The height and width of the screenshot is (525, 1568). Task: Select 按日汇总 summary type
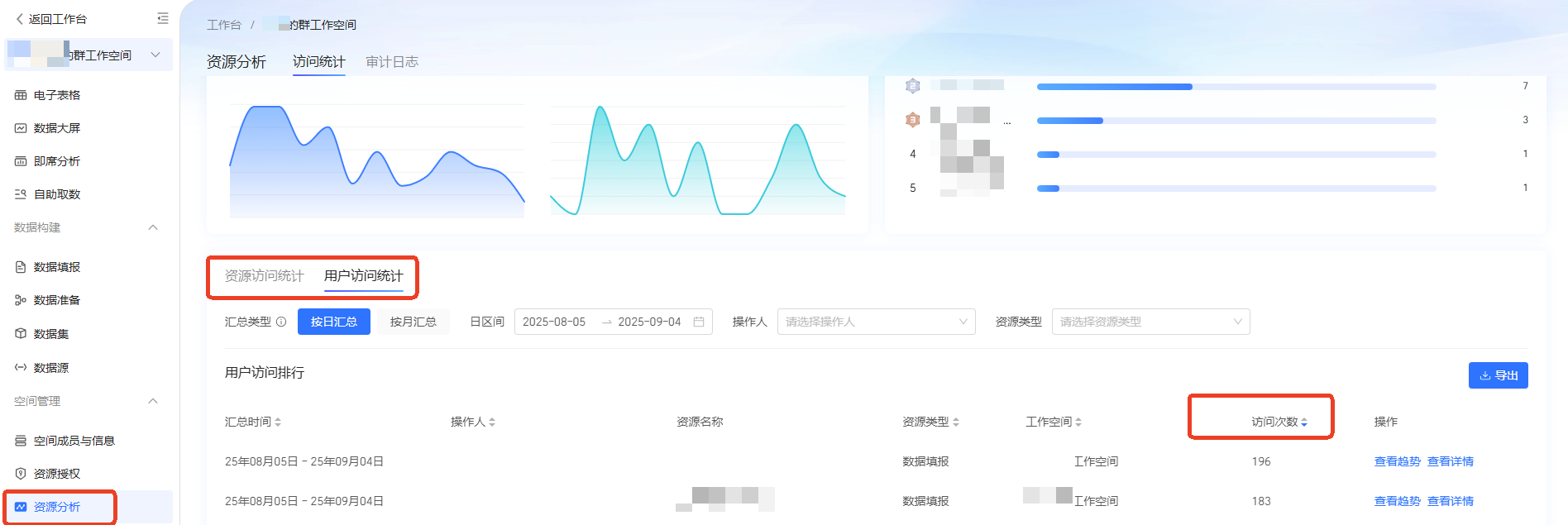(333, 322)
